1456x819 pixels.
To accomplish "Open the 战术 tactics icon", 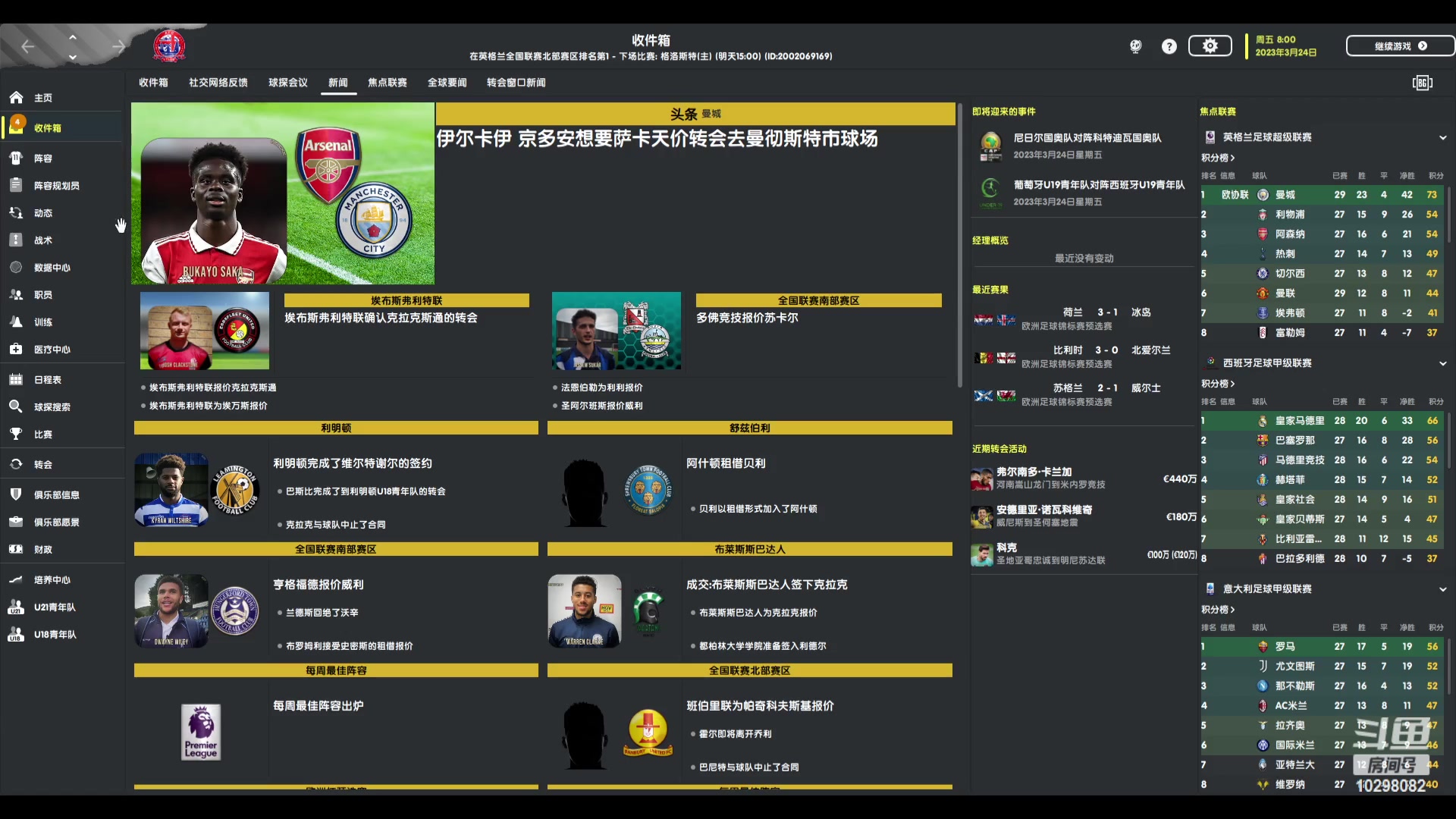I will (16, 240).
